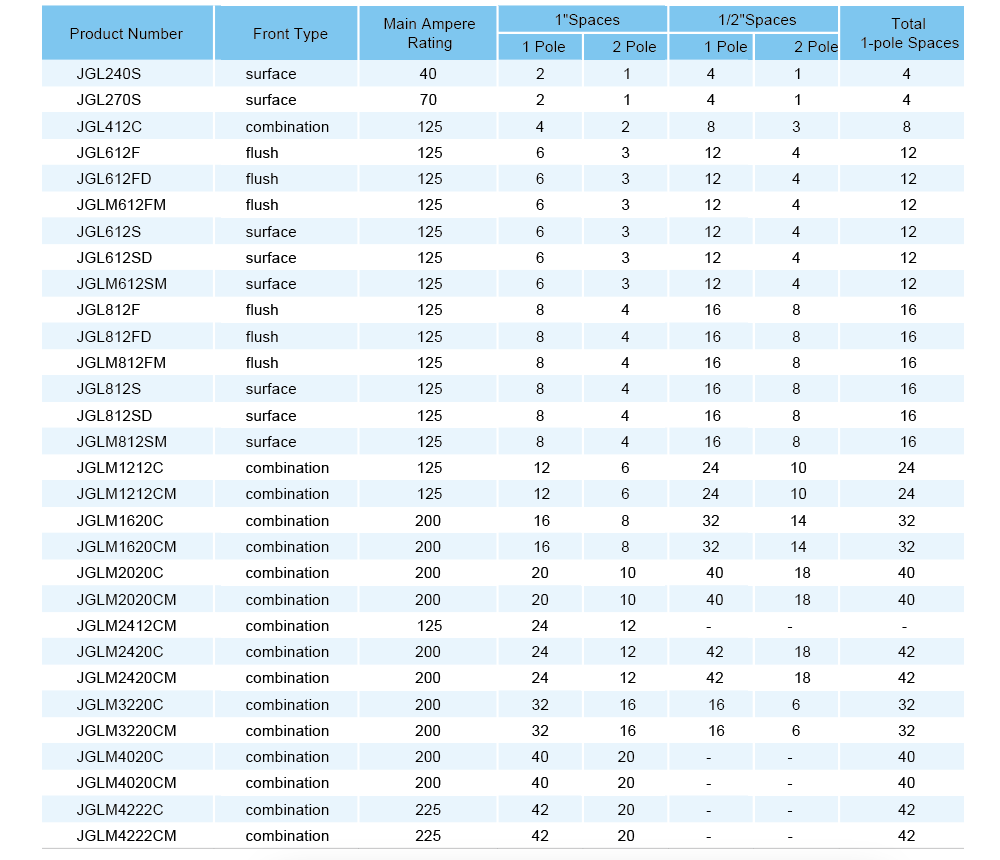The height and width of the screenshot is (860, 1000).
Task: Click 'surface' front type in JGL812SD row
Action: [x=271, y=416]
